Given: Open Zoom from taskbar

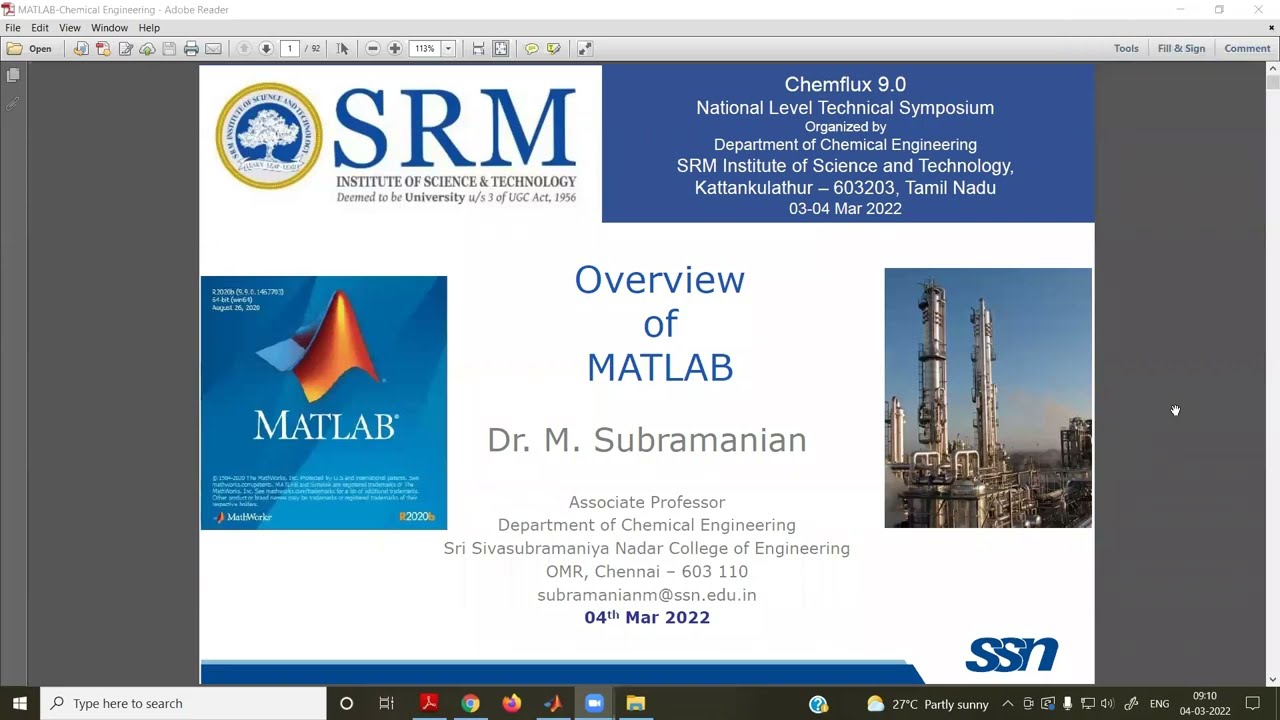Looking at the screenshot, I should [594, 703].
